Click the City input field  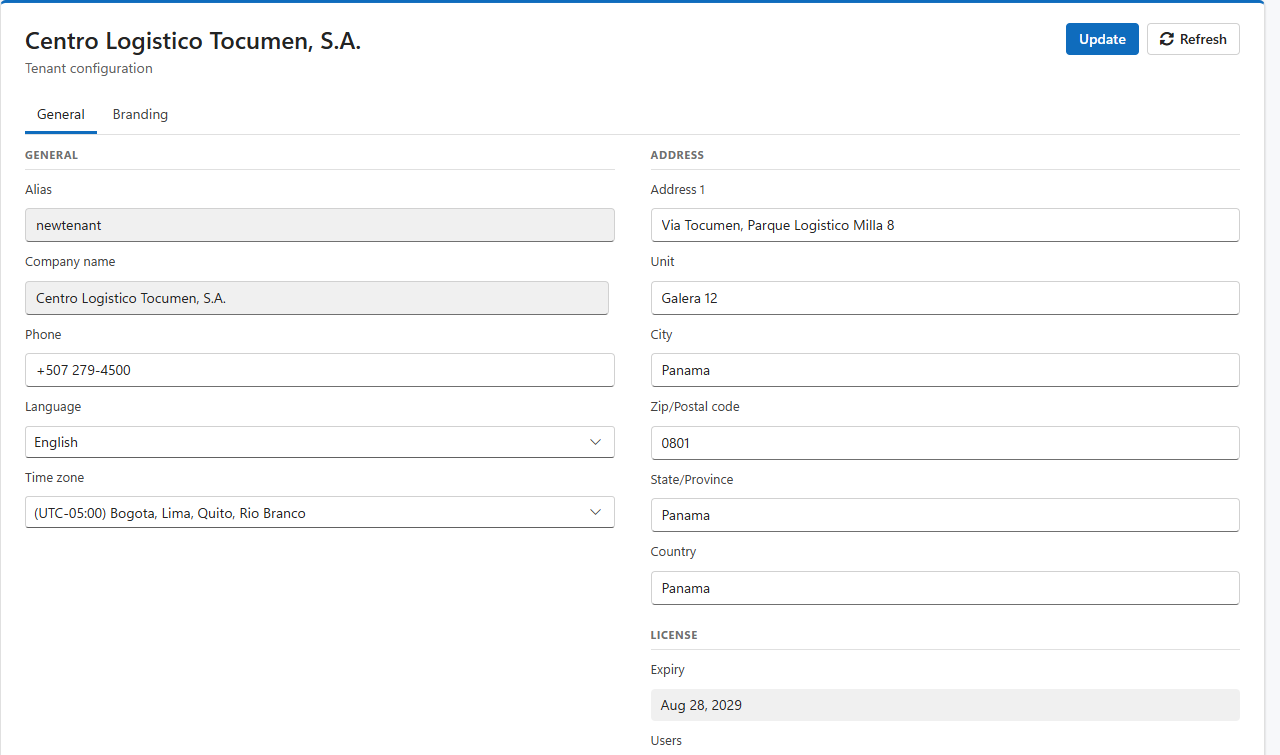click(x=945, y=370)
